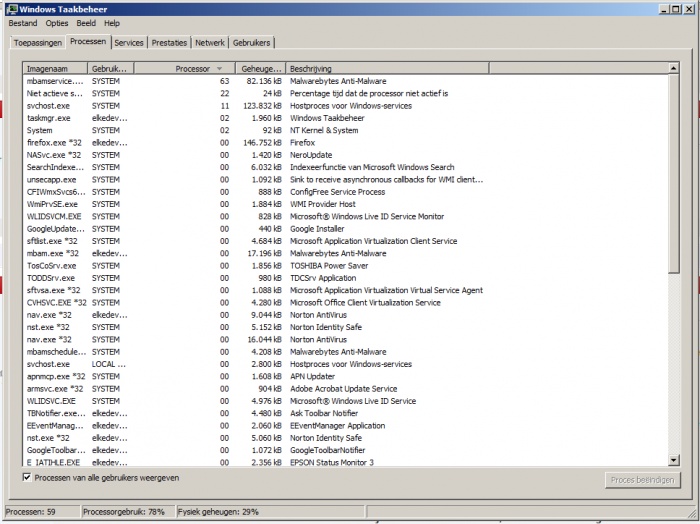Open the Opties menu
This screenshot has width=700, height=524.
coord(57,23)
